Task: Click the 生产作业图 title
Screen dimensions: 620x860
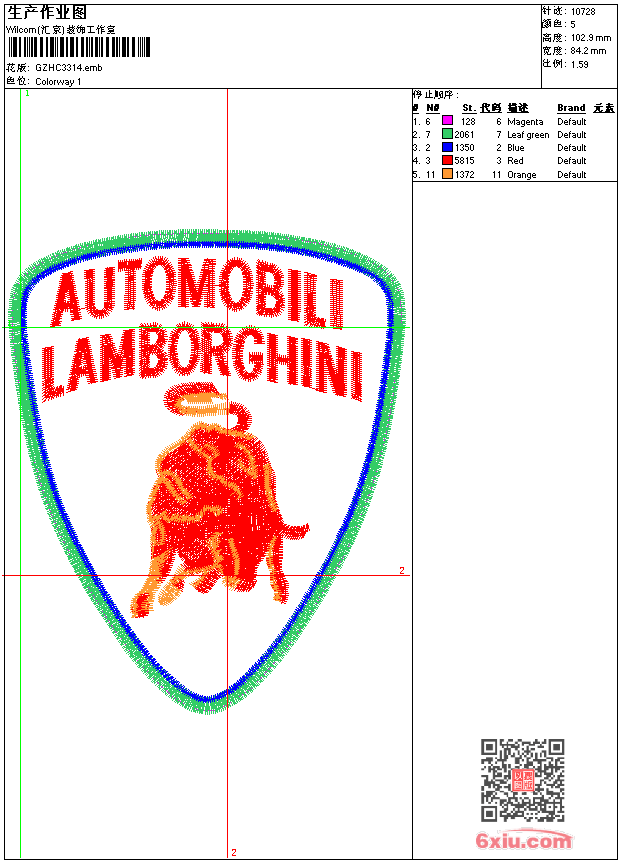Action: (x=47, y=12)
